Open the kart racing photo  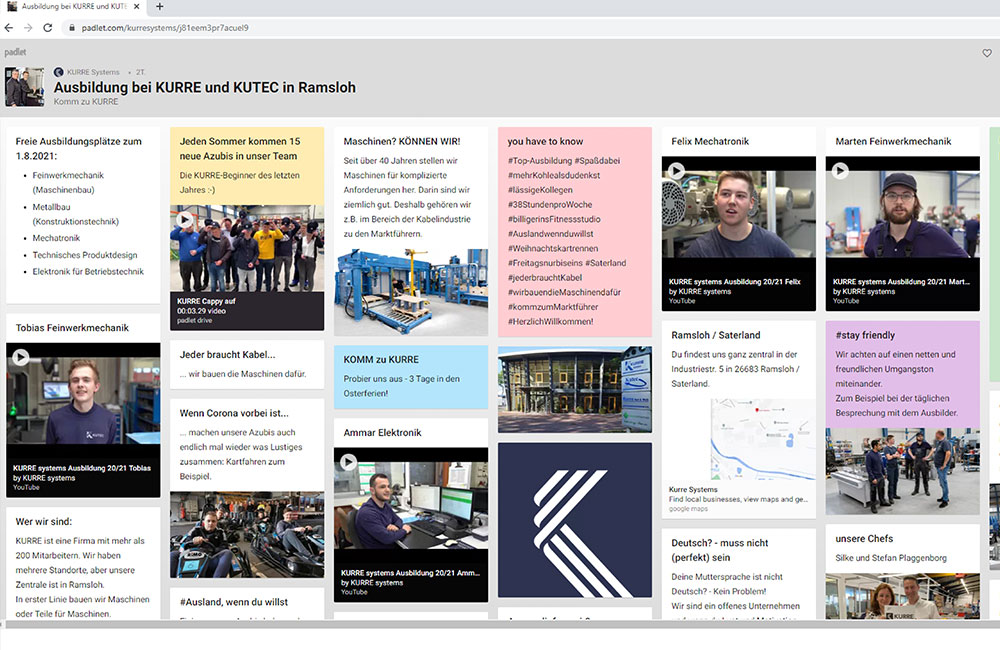[x=247, y=535]
